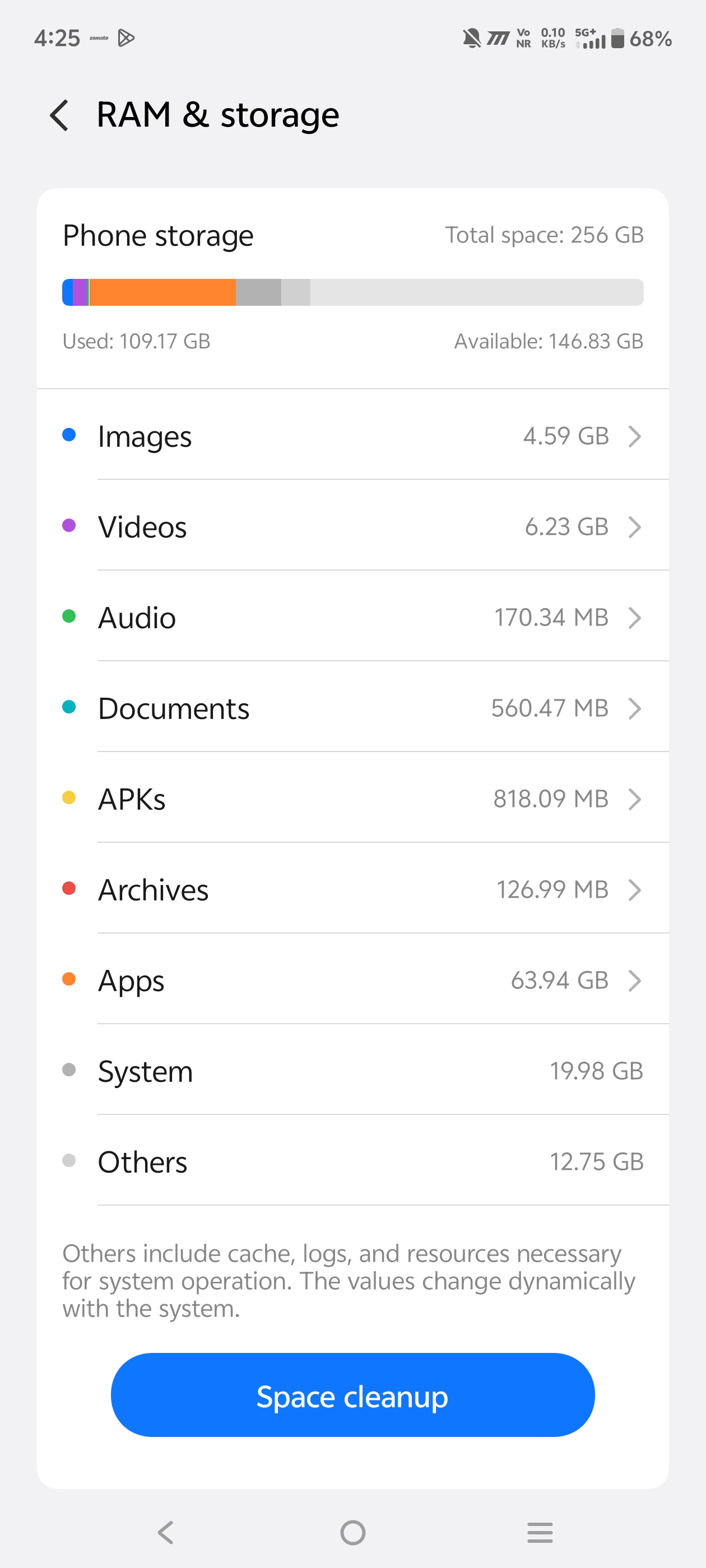Tap the orange dot beside Apps

click(x=69, y=979)
